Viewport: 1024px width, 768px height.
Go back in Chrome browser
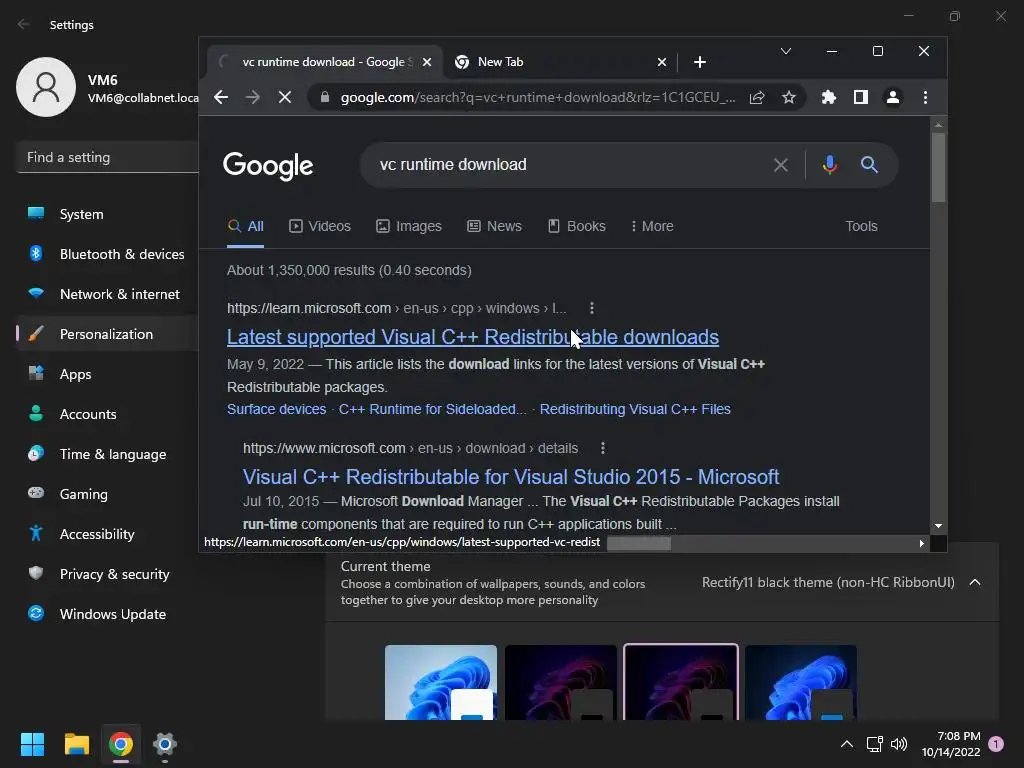pyautogui.click(x=221, y=97)
